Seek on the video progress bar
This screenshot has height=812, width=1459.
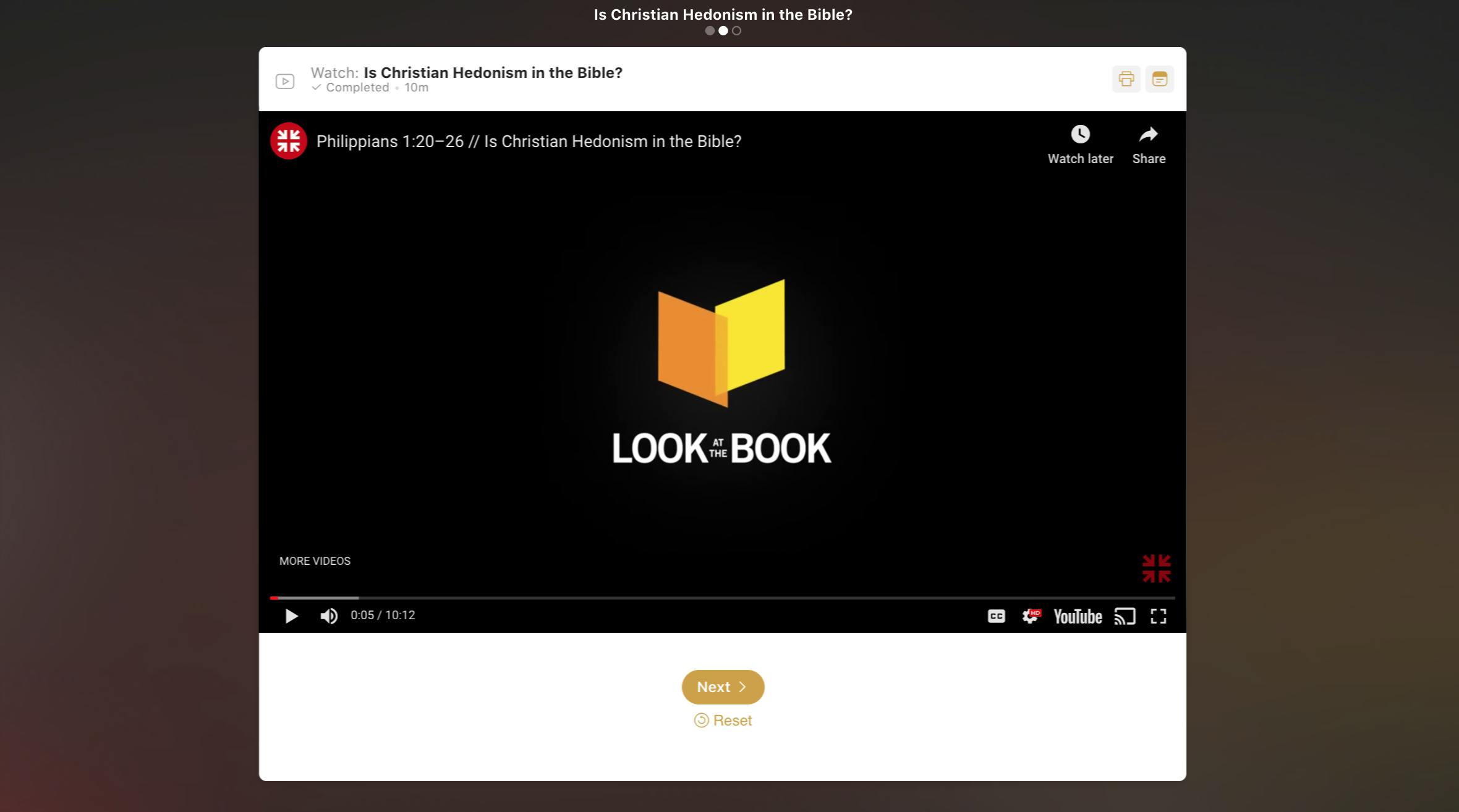(722, 598)
